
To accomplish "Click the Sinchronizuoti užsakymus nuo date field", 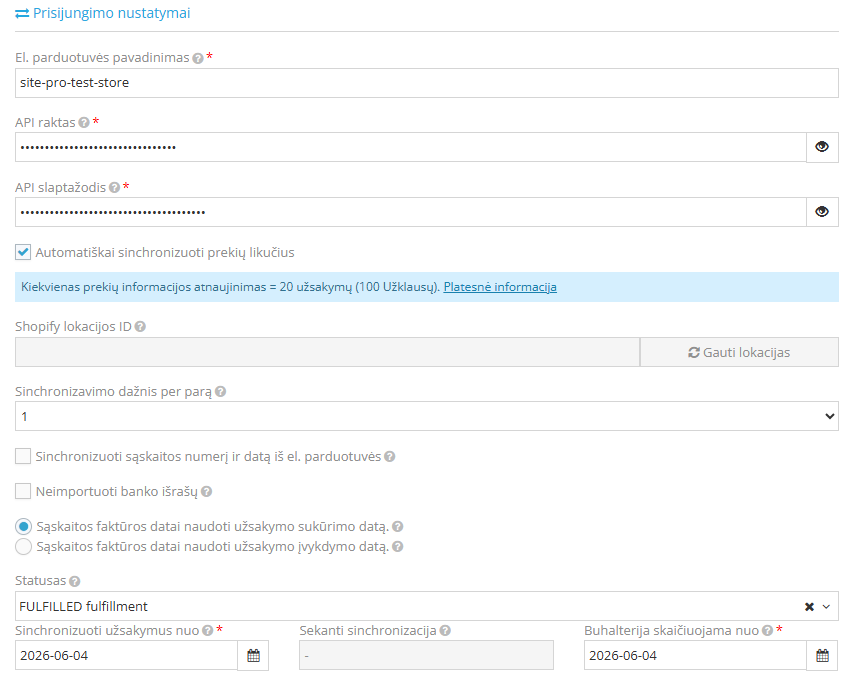I will pos(127,656).
